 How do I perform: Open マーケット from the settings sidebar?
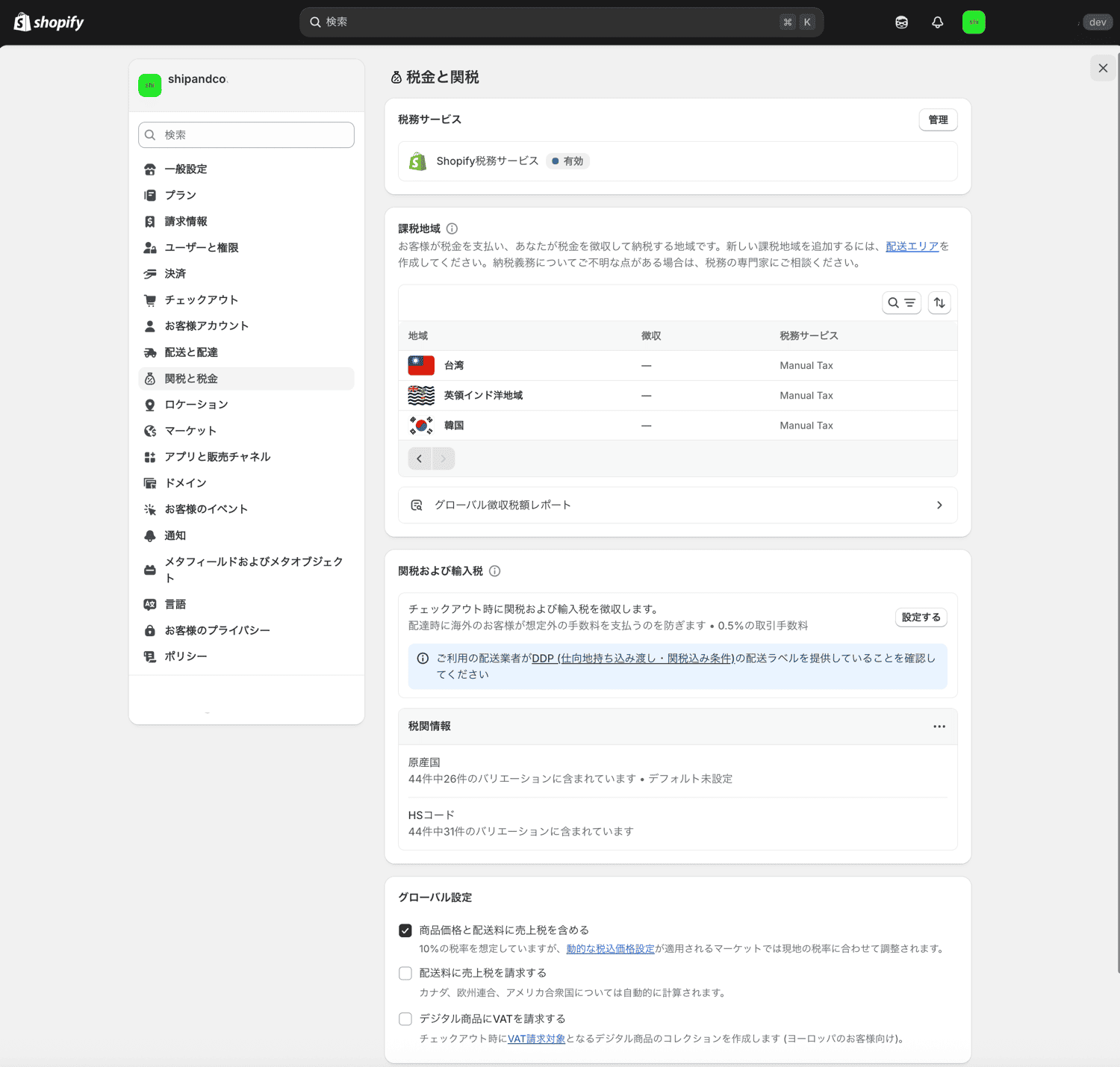click(190, 430)
